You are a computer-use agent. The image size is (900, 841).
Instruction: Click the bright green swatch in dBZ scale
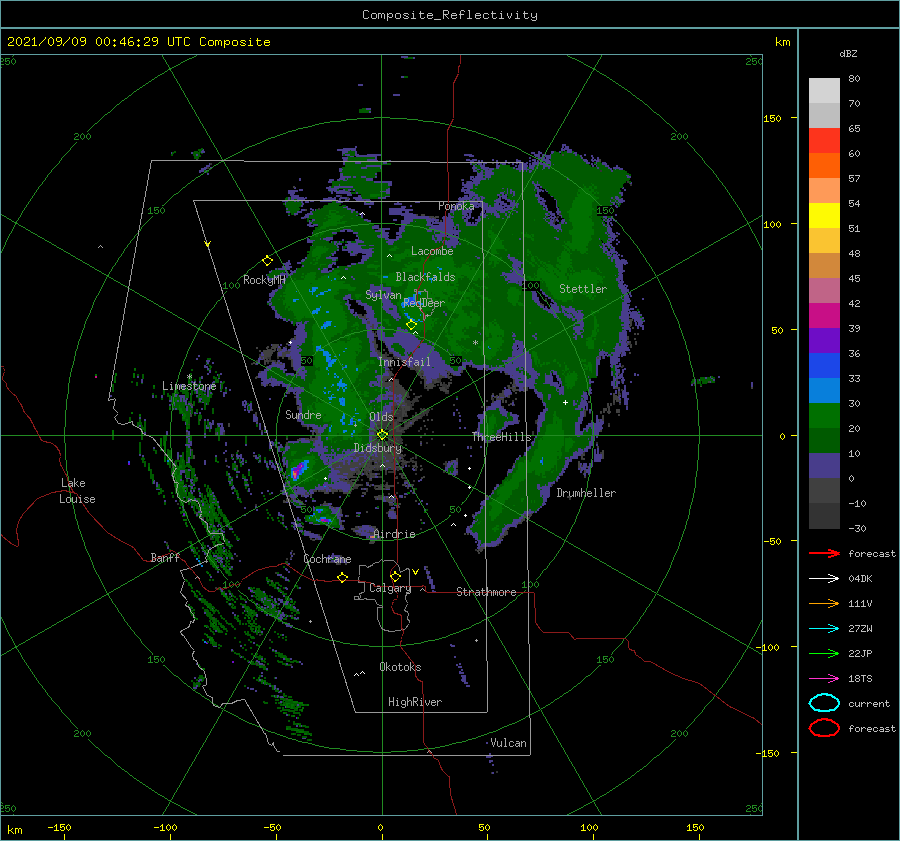tap(824, 416)
